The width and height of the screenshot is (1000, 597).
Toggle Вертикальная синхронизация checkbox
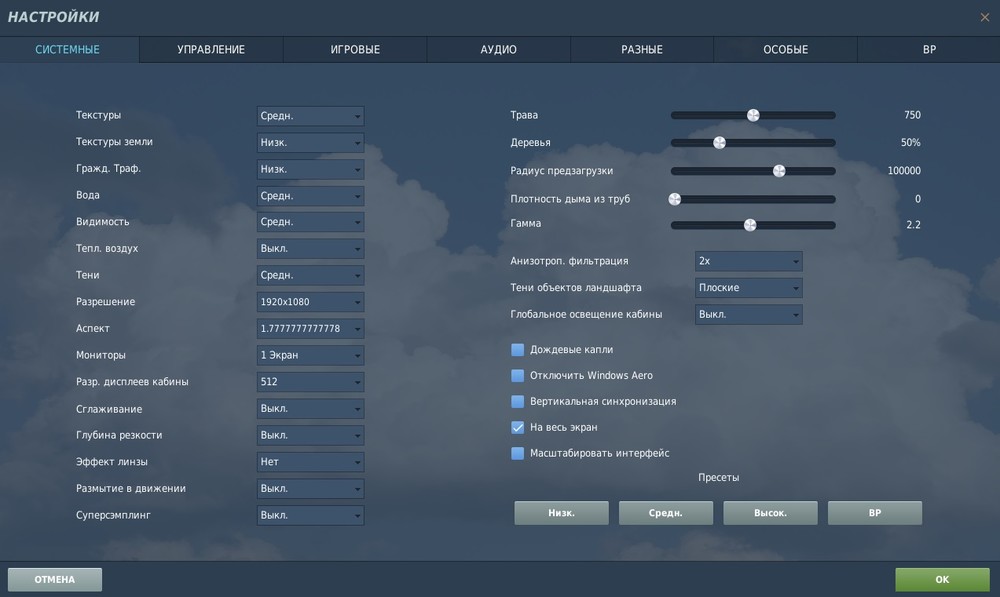(518, 401)
